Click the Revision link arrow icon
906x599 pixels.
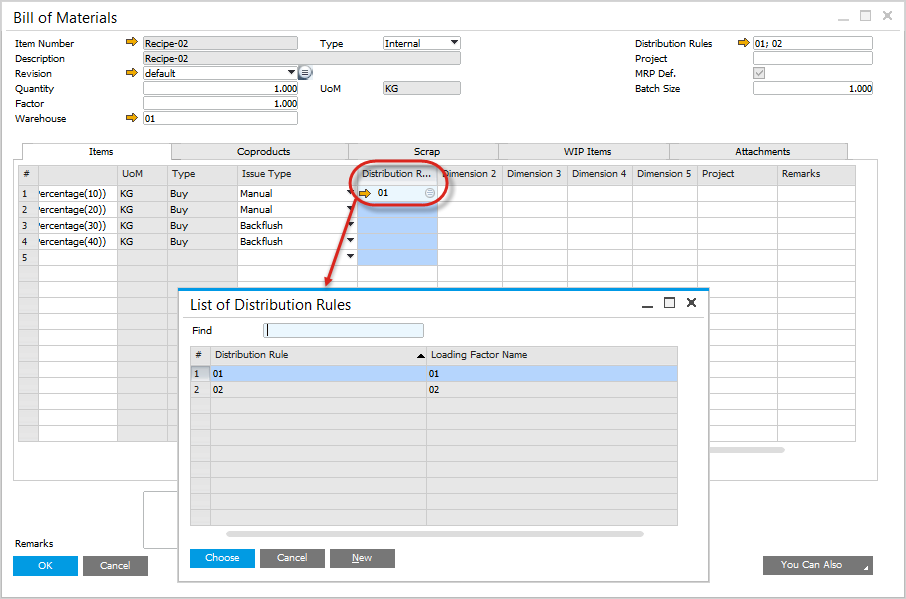[x=131, y=73]
